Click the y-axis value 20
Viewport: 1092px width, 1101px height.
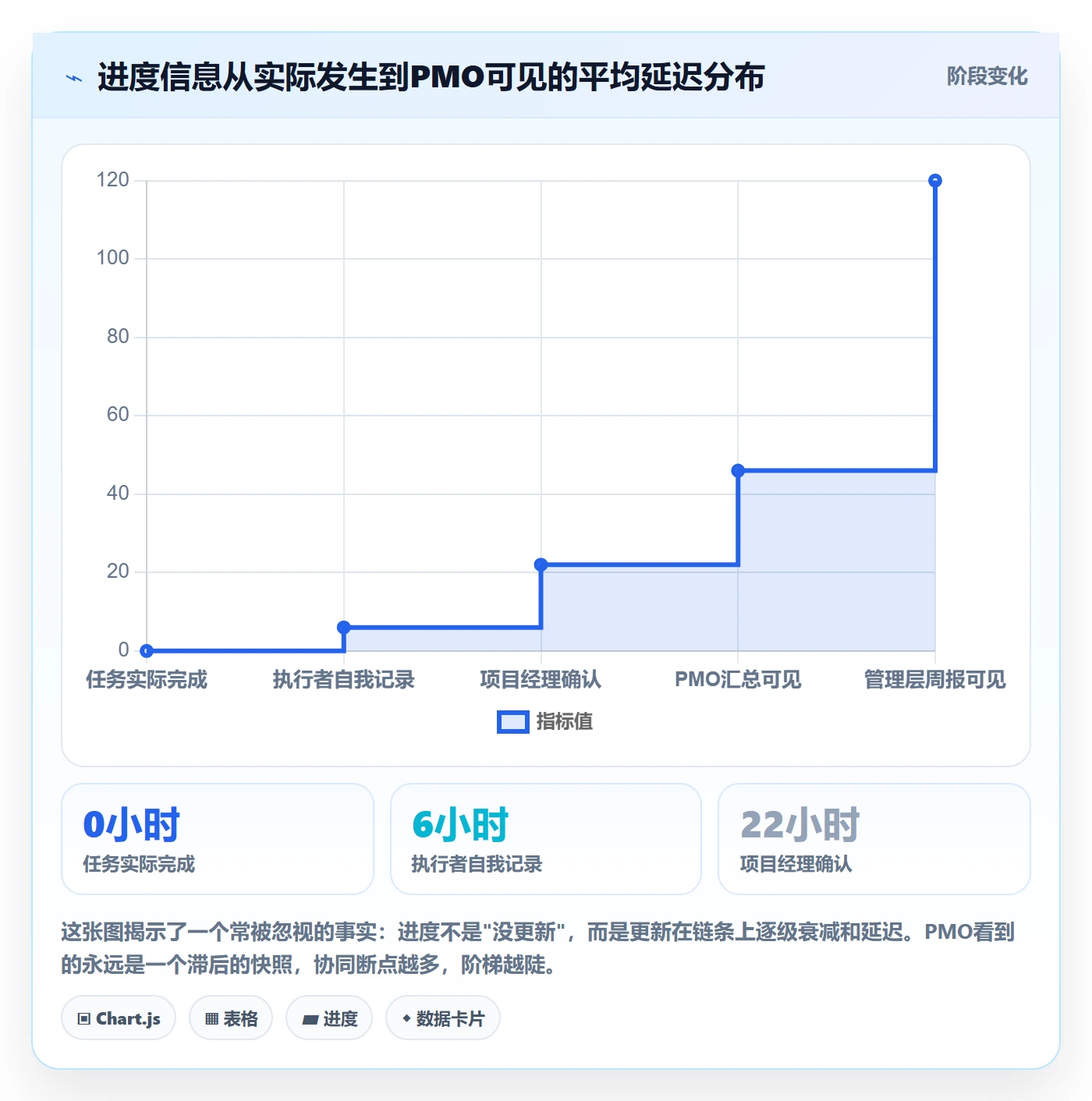point(118,572)
